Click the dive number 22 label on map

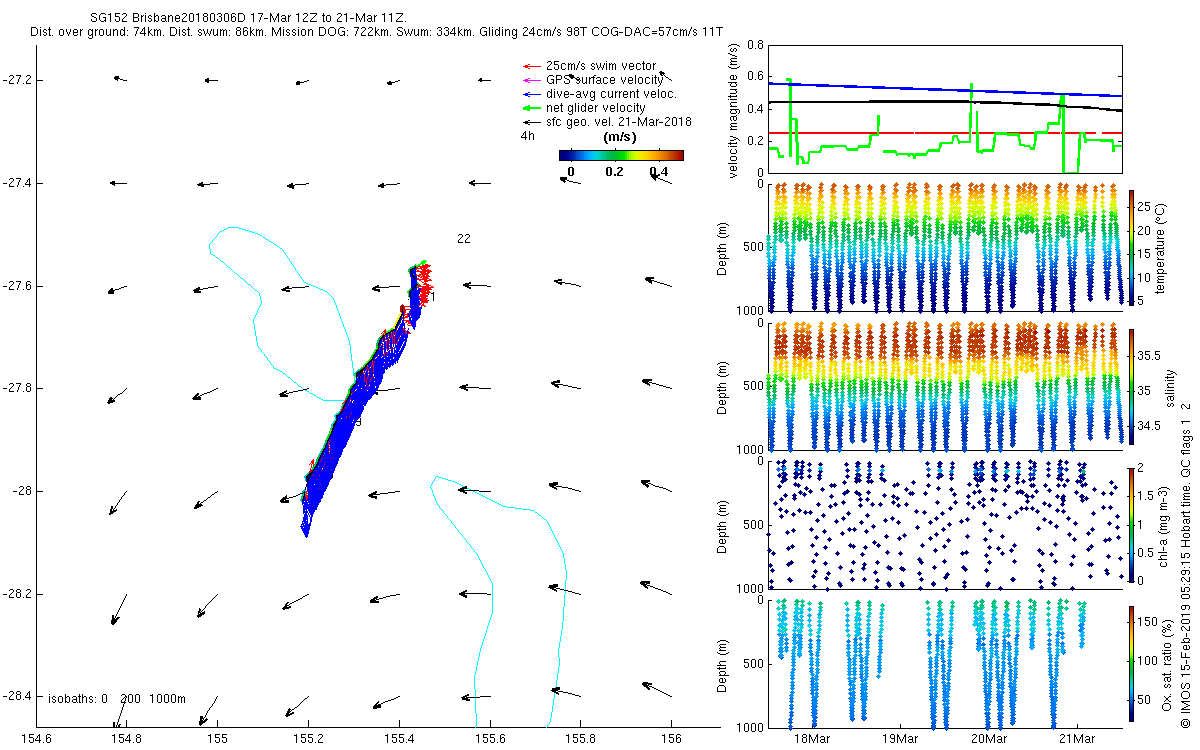(464, 239)
